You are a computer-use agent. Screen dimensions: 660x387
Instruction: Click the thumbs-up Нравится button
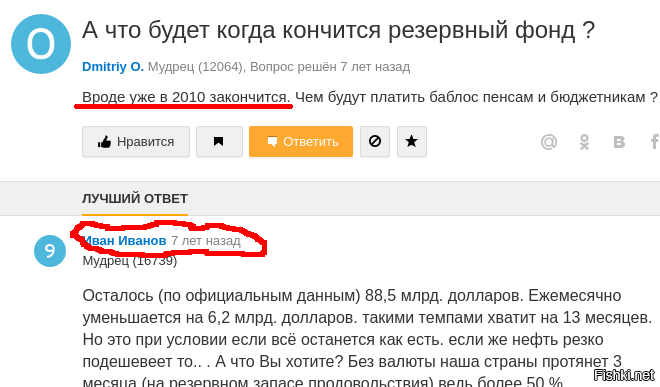click(x=136, y=141)
